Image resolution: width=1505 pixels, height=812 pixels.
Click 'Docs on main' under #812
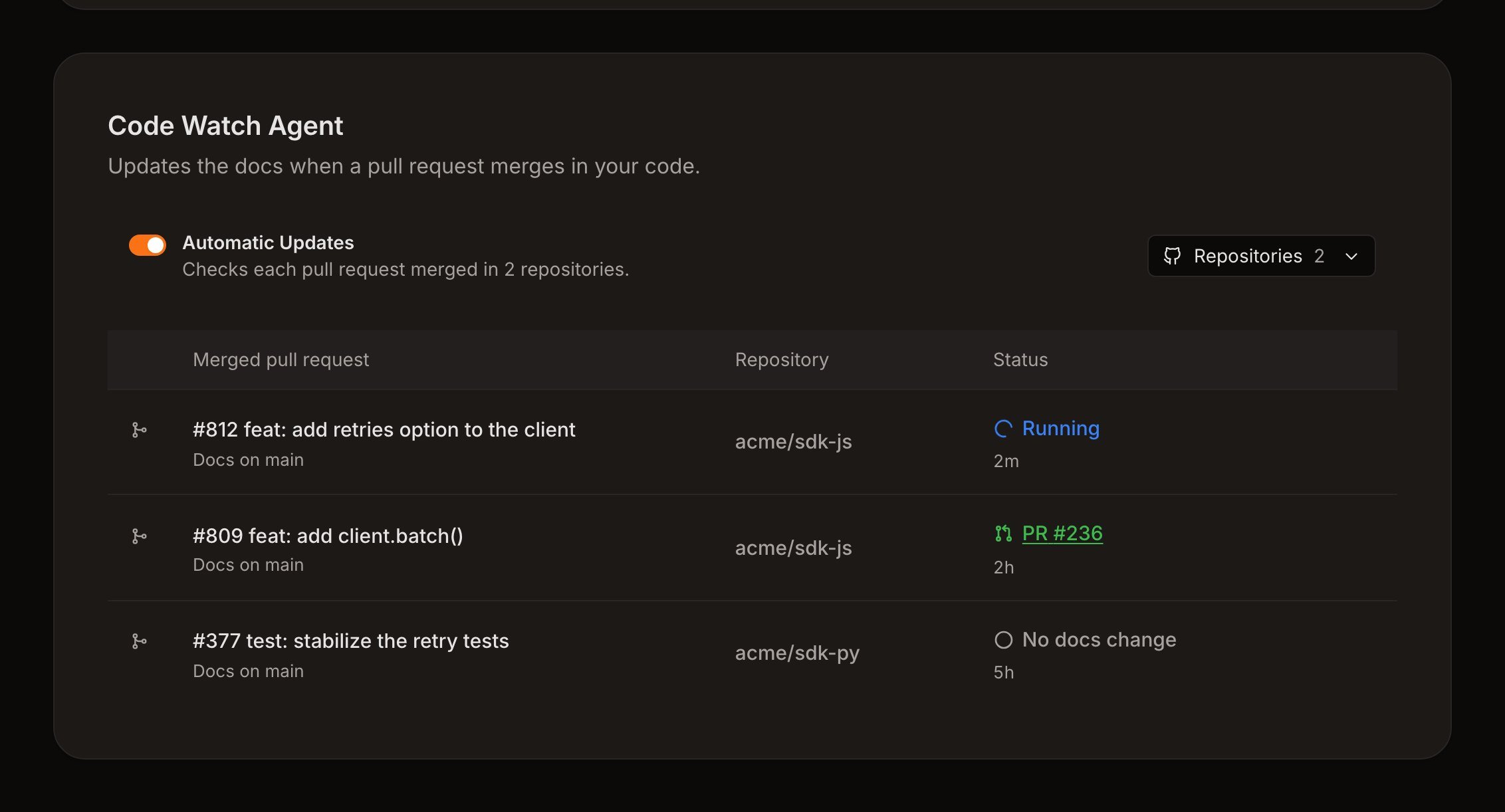(x=248, y=460)
